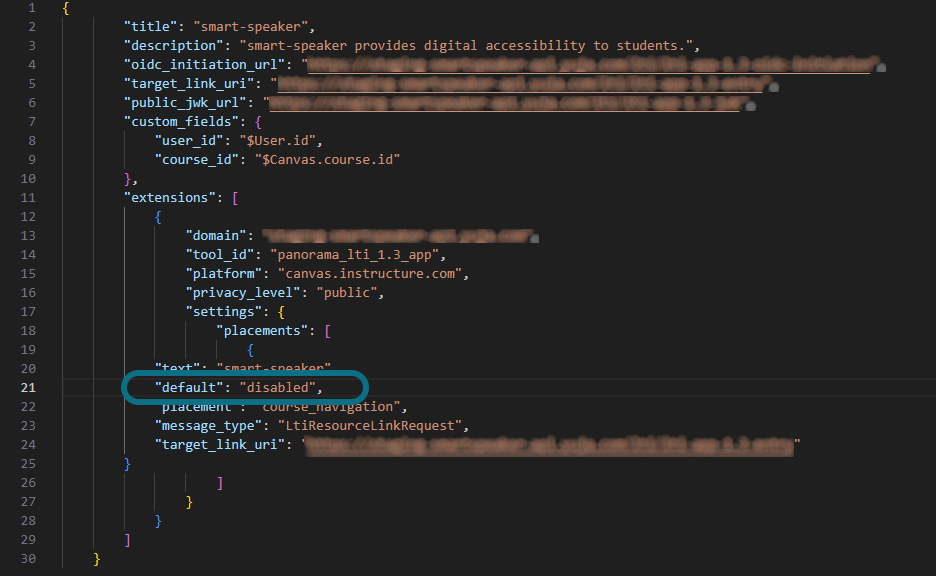
Task: Click the closing bracket on line 29
Action: 127,540
